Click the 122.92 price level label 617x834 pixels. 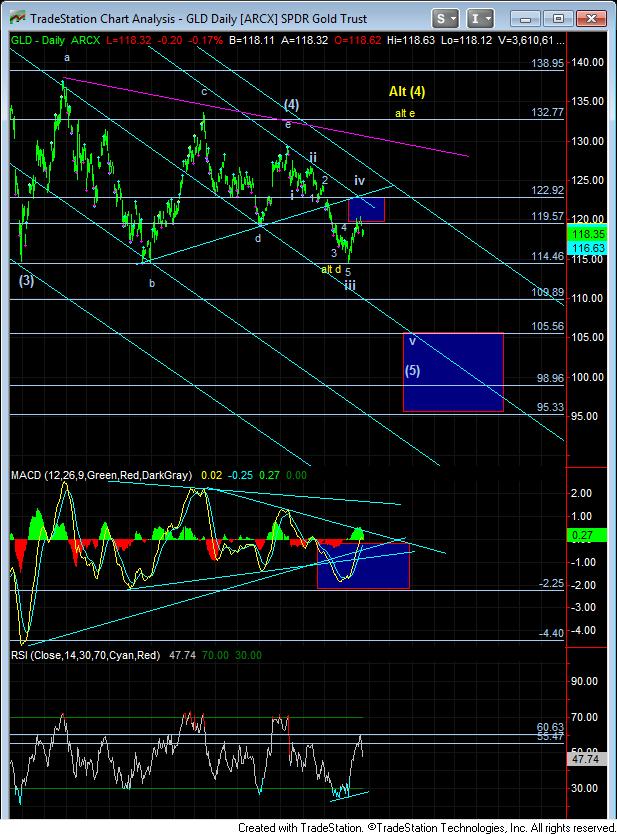pos(547,190)
